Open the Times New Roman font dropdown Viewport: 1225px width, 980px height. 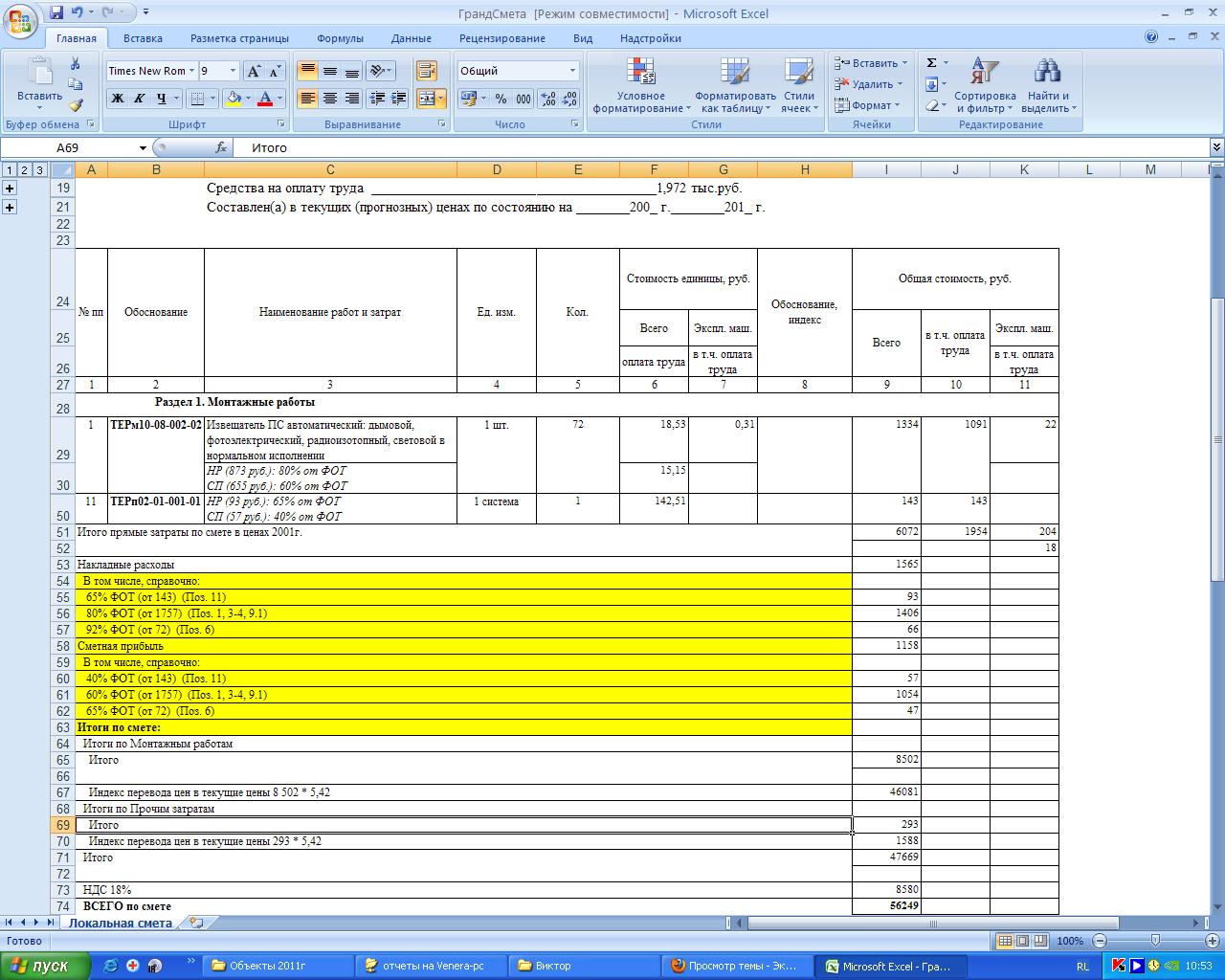(191, 71)
